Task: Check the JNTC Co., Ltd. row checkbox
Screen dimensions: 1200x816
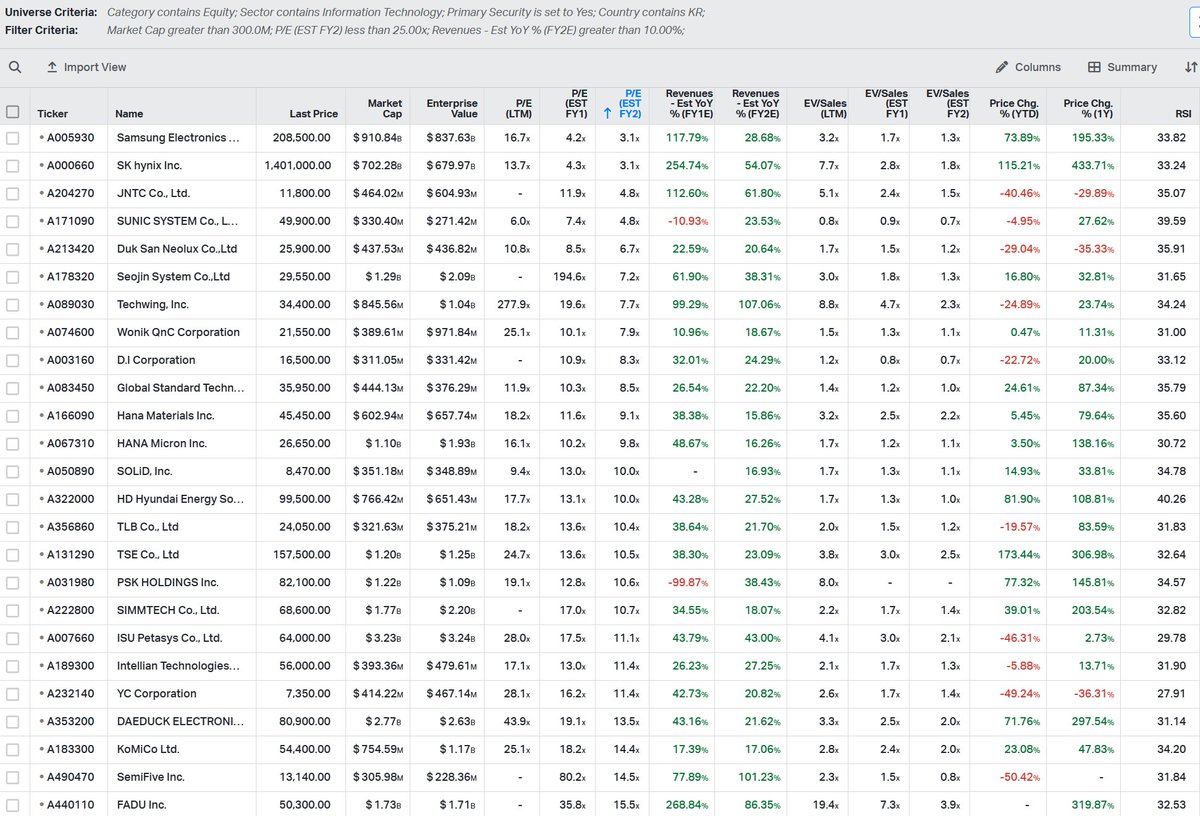Action: tap(13, 193)
